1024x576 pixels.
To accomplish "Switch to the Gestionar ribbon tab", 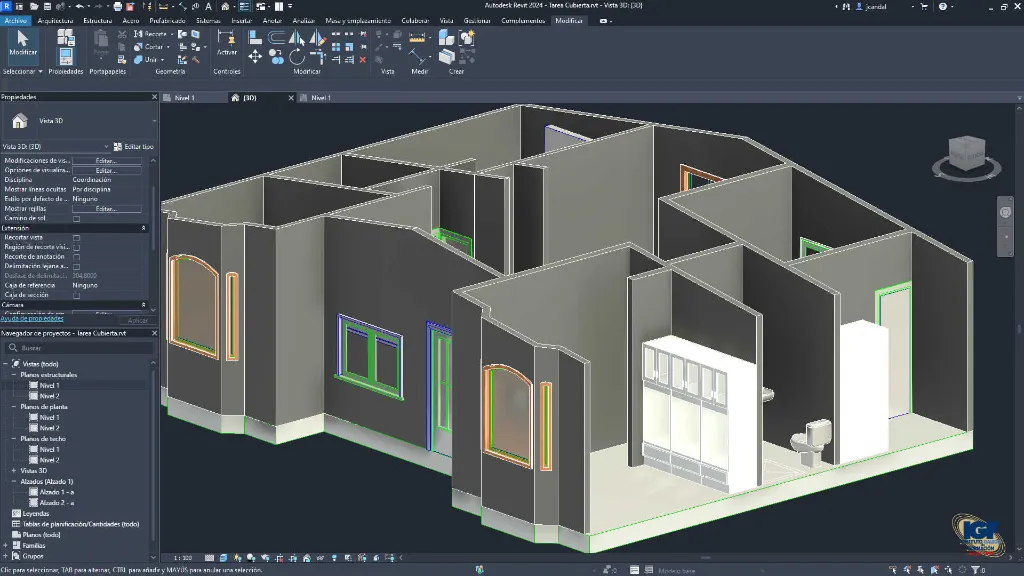I will coord(477,21).
